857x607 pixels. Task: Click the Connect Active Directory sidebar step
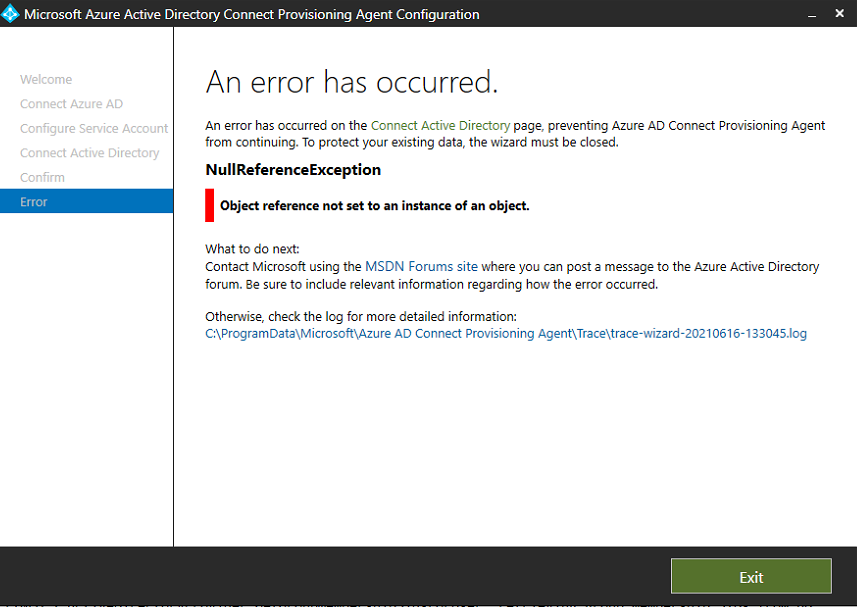(89, 152)
